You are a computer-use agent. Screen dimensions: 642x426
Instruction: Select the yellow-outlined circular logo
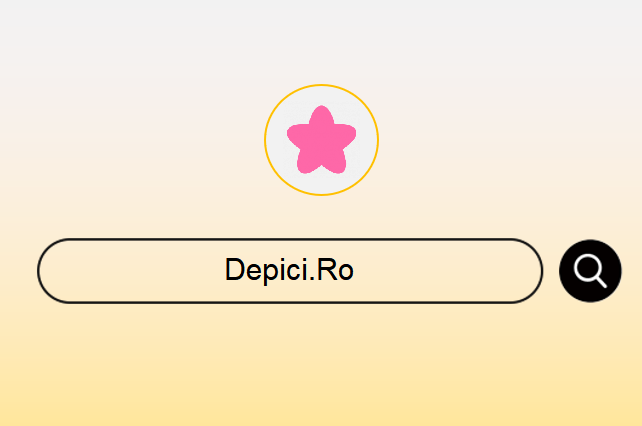point(321,140)
